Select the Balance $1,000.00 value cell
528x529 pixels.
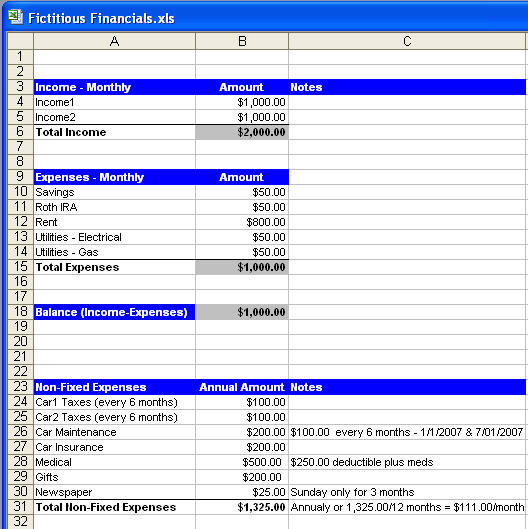(242, 312)
